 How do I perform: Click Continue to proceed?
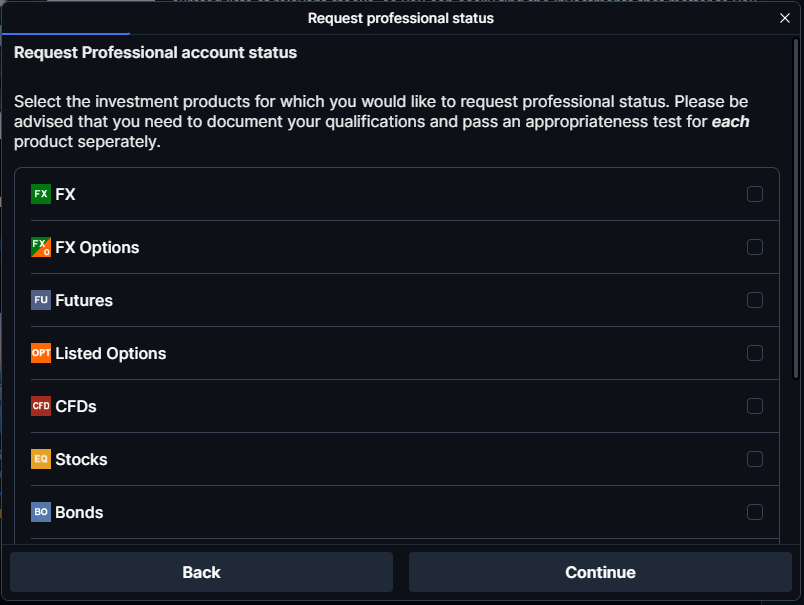click(x=600, y=572)
